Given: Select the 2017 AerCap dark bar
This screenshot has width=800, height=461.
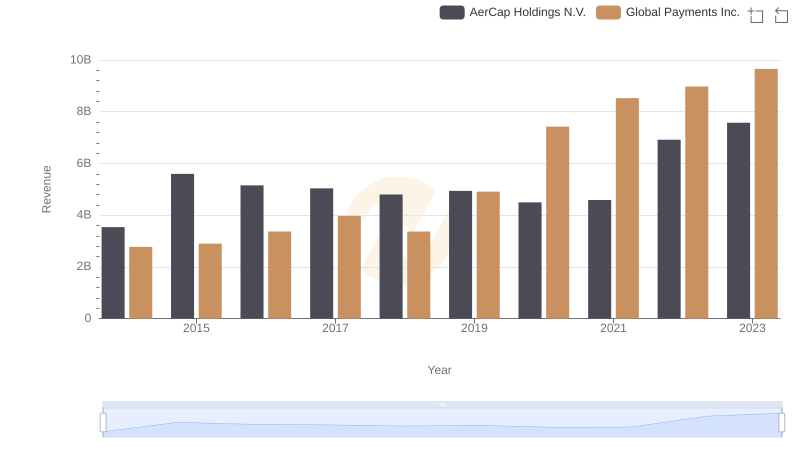Looking at the screenshot, I should click(x=321, y=253).
